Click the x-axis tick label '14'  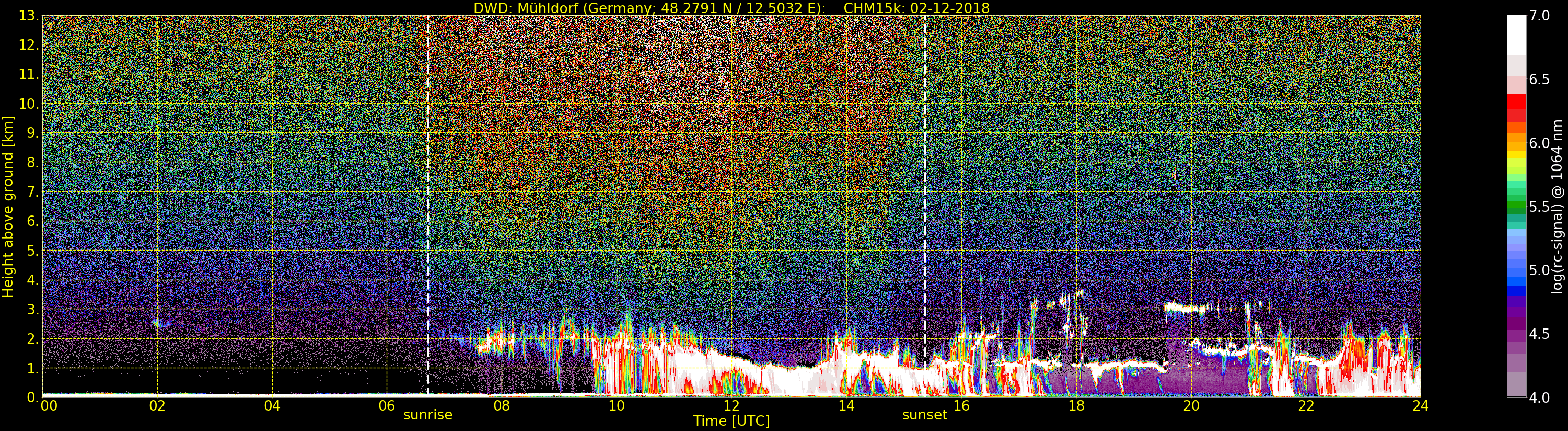846,406
